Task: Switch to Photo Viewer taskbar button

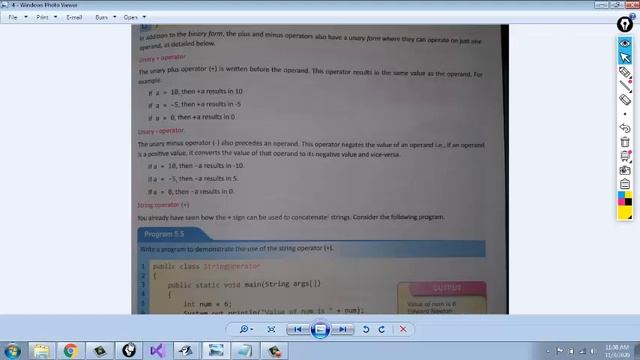Action: click(x=216, y=351)
